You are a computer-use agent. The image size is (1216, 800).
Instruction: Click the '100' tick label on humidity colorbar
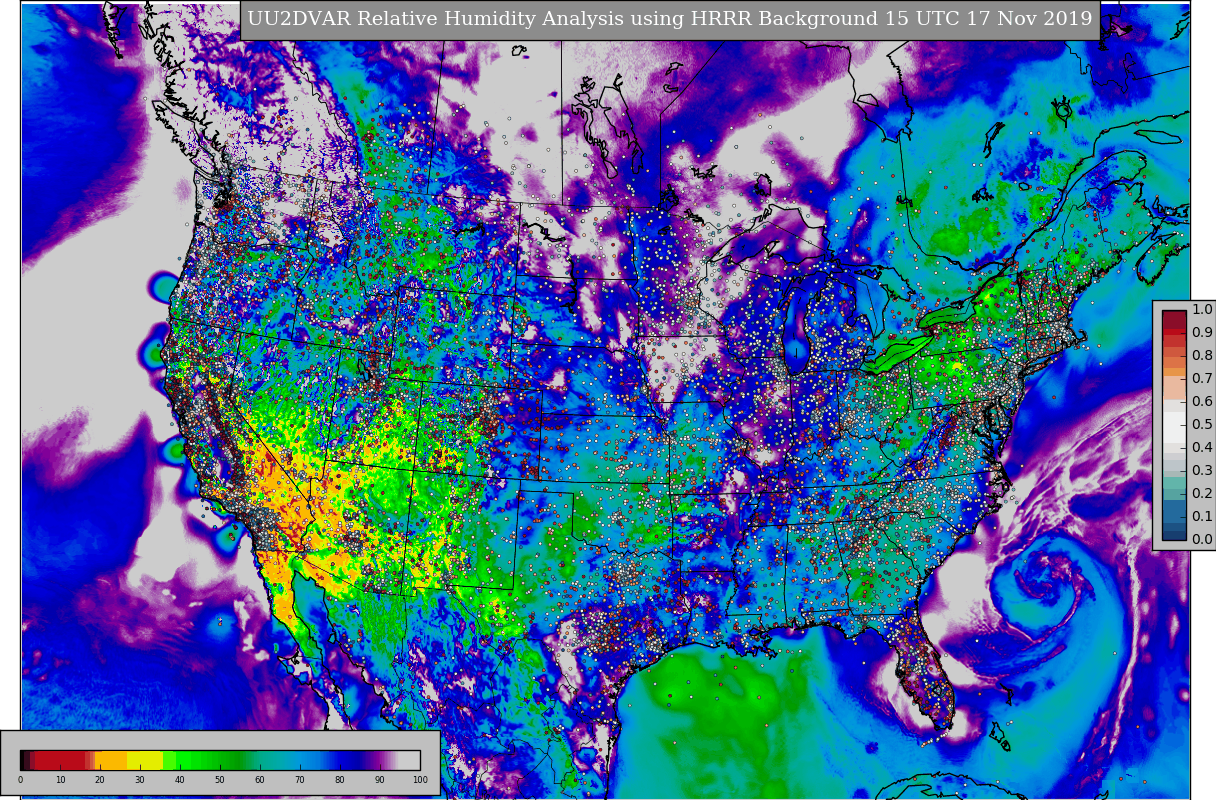click(x=420, y=780)
